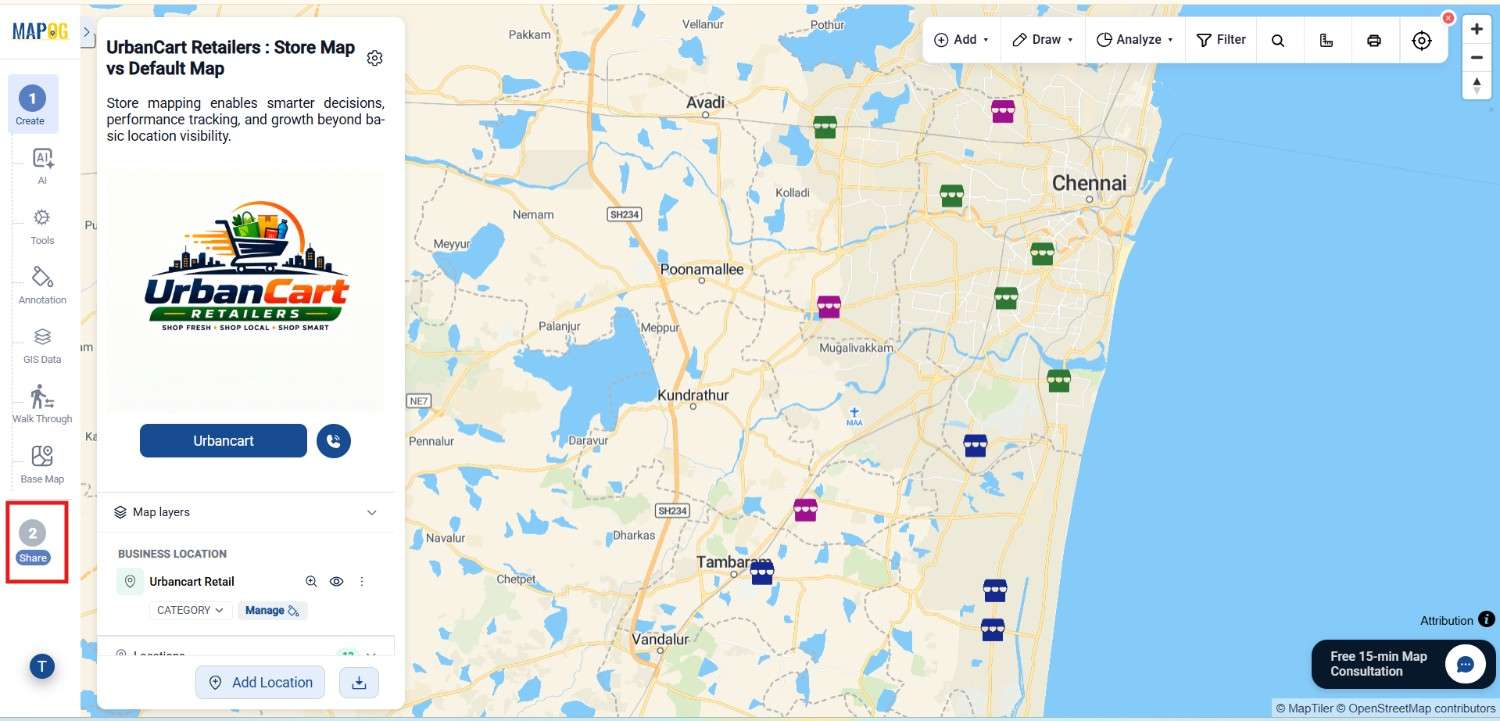
Task: Click the Add Location button
Action: tap(260, 683)
